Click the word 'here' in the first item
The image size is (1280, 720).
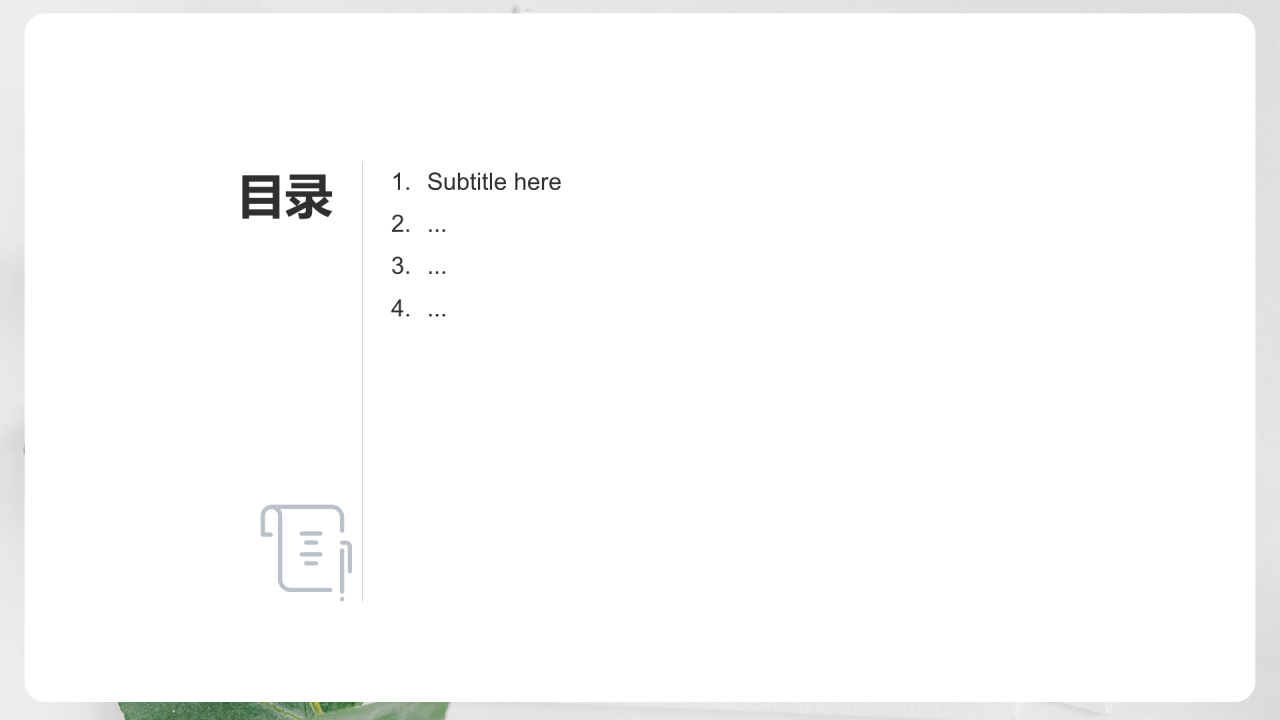[538, 182]
